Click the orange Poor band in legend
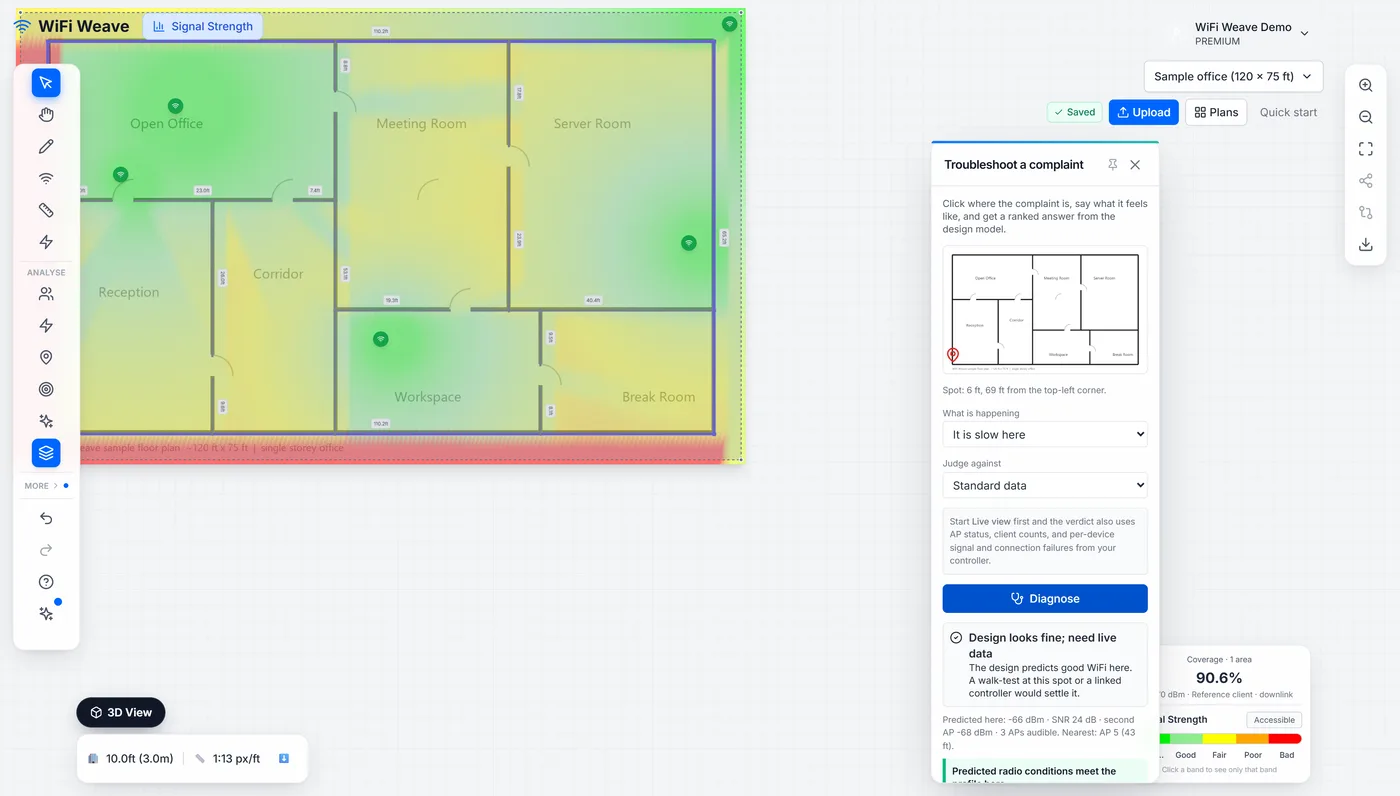1400x796 pixels. pyautogui.click(x=1252, y=739)
